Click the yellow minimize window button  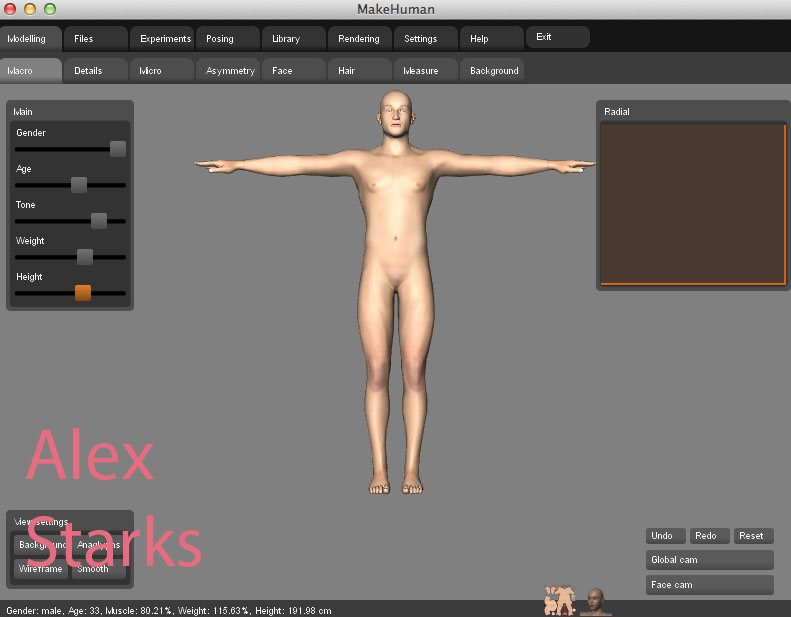(x=30, y=9)
